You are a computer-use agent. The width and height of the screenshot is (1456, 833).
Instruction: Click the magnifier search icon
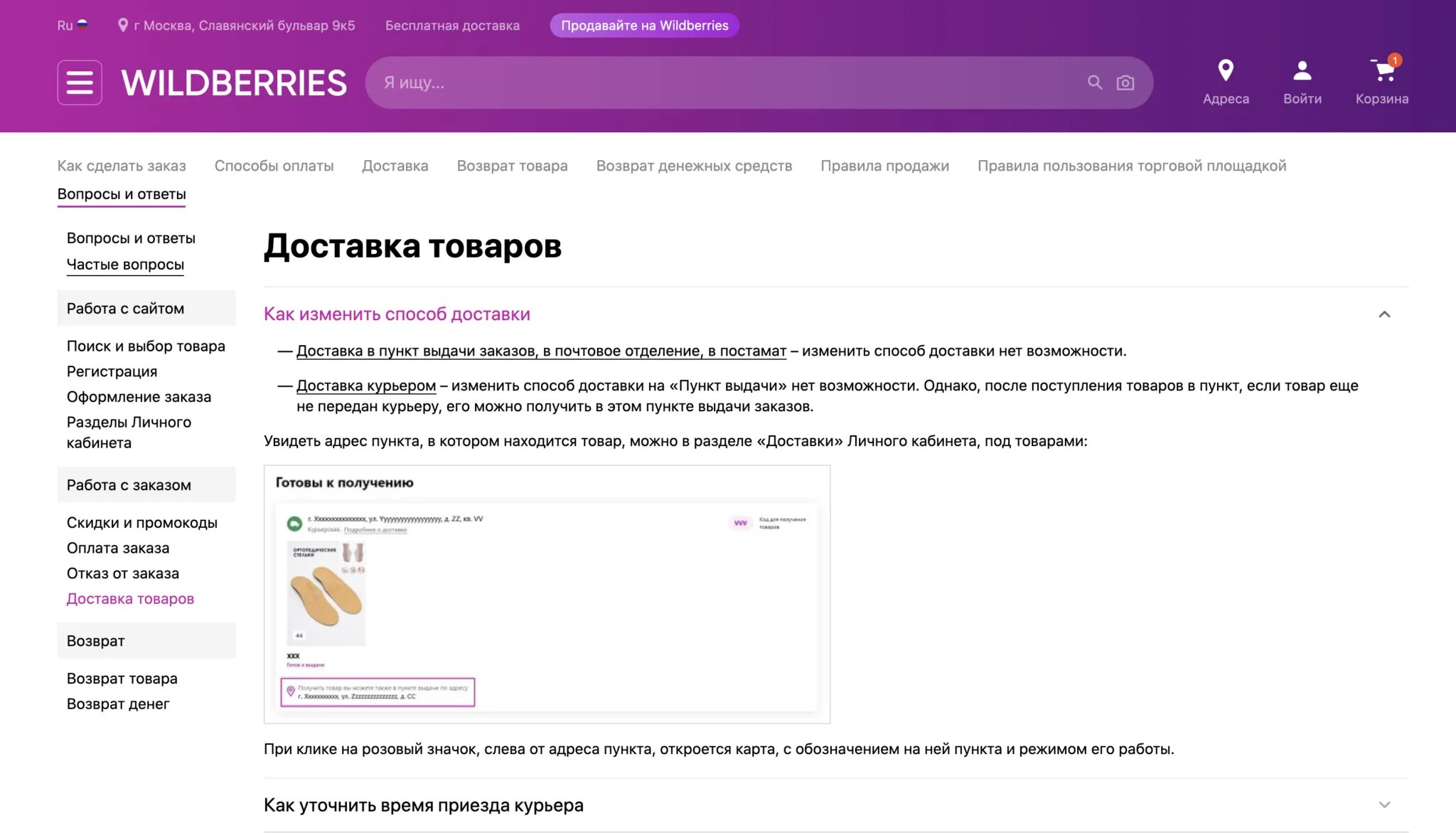[1095, 83]
